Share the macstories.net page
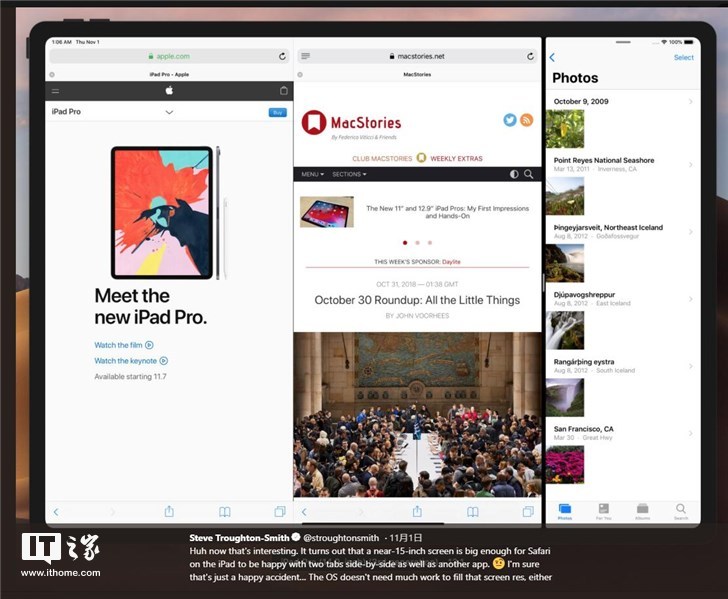This screenshot has width=728, height=599. (417, 511)
